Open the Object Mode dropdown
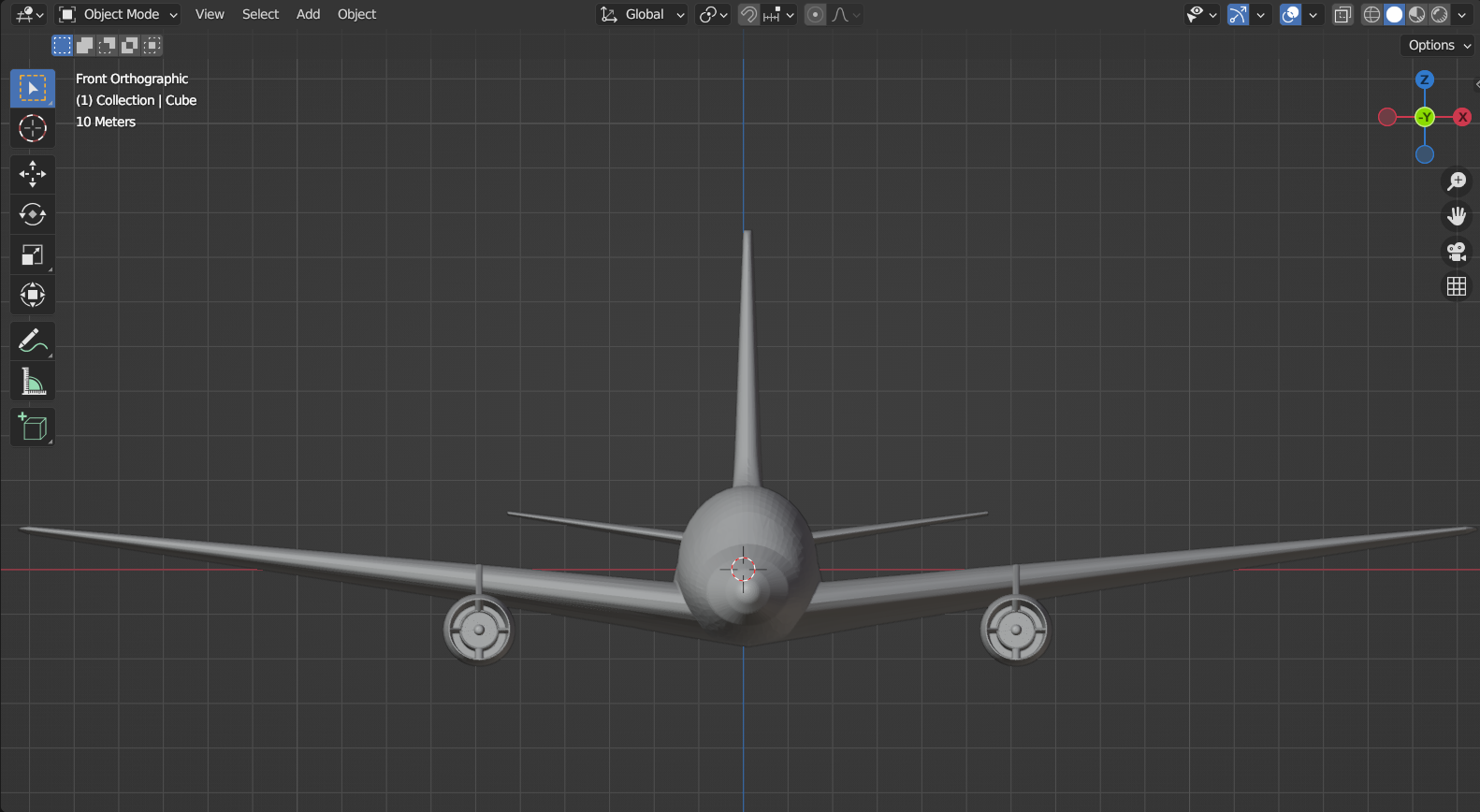 [x=118, y=15]
